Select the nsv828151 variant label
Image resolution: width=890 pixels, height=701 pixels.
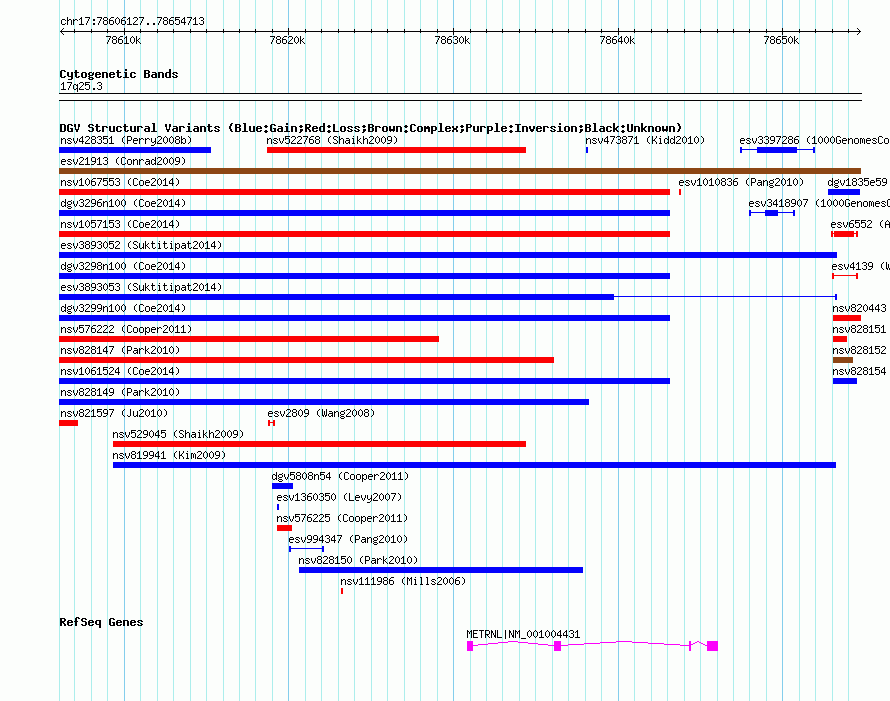coord(859,329)
